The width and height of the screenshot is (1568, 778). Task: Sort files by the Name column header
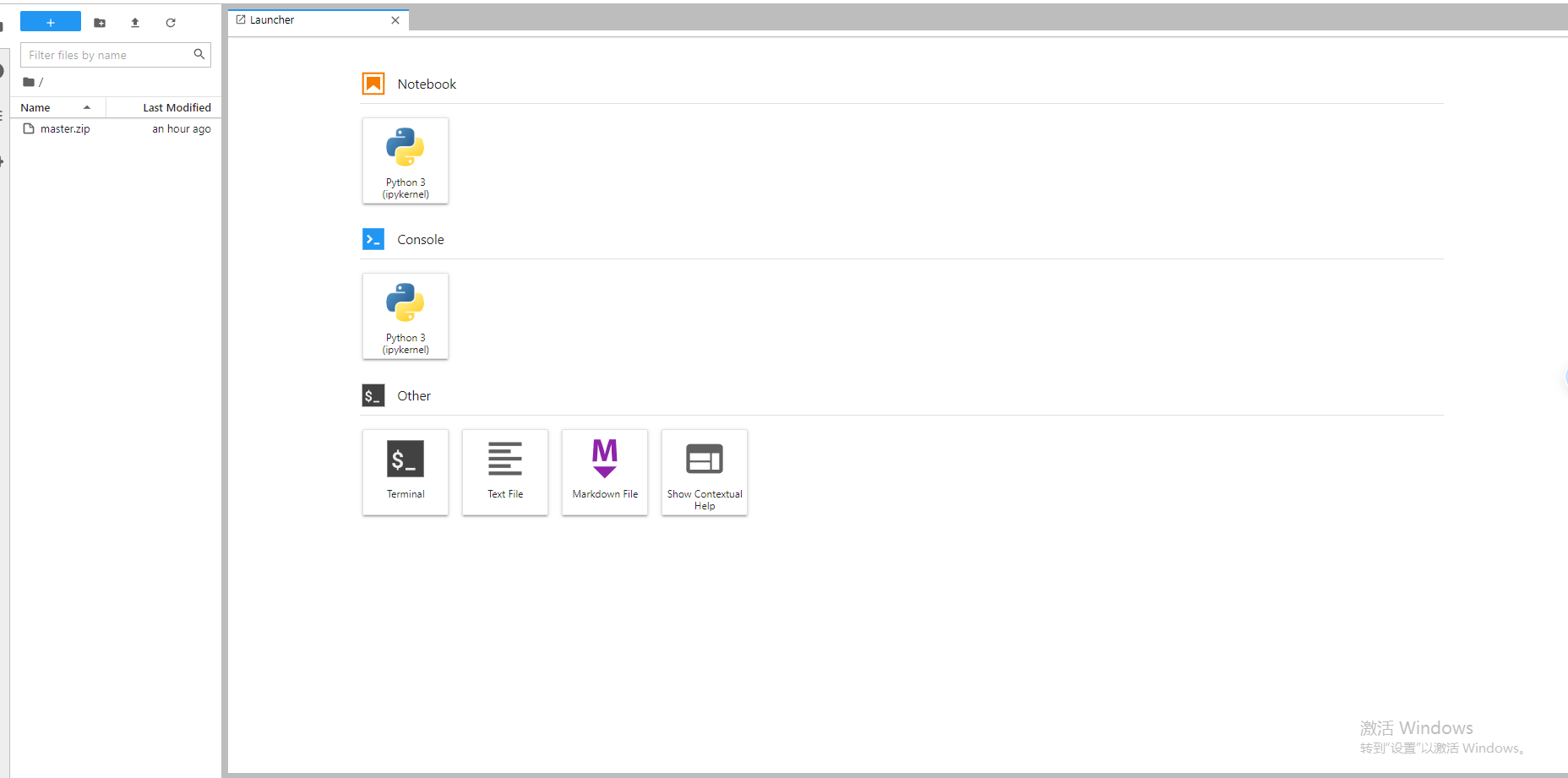coord(35,107)
